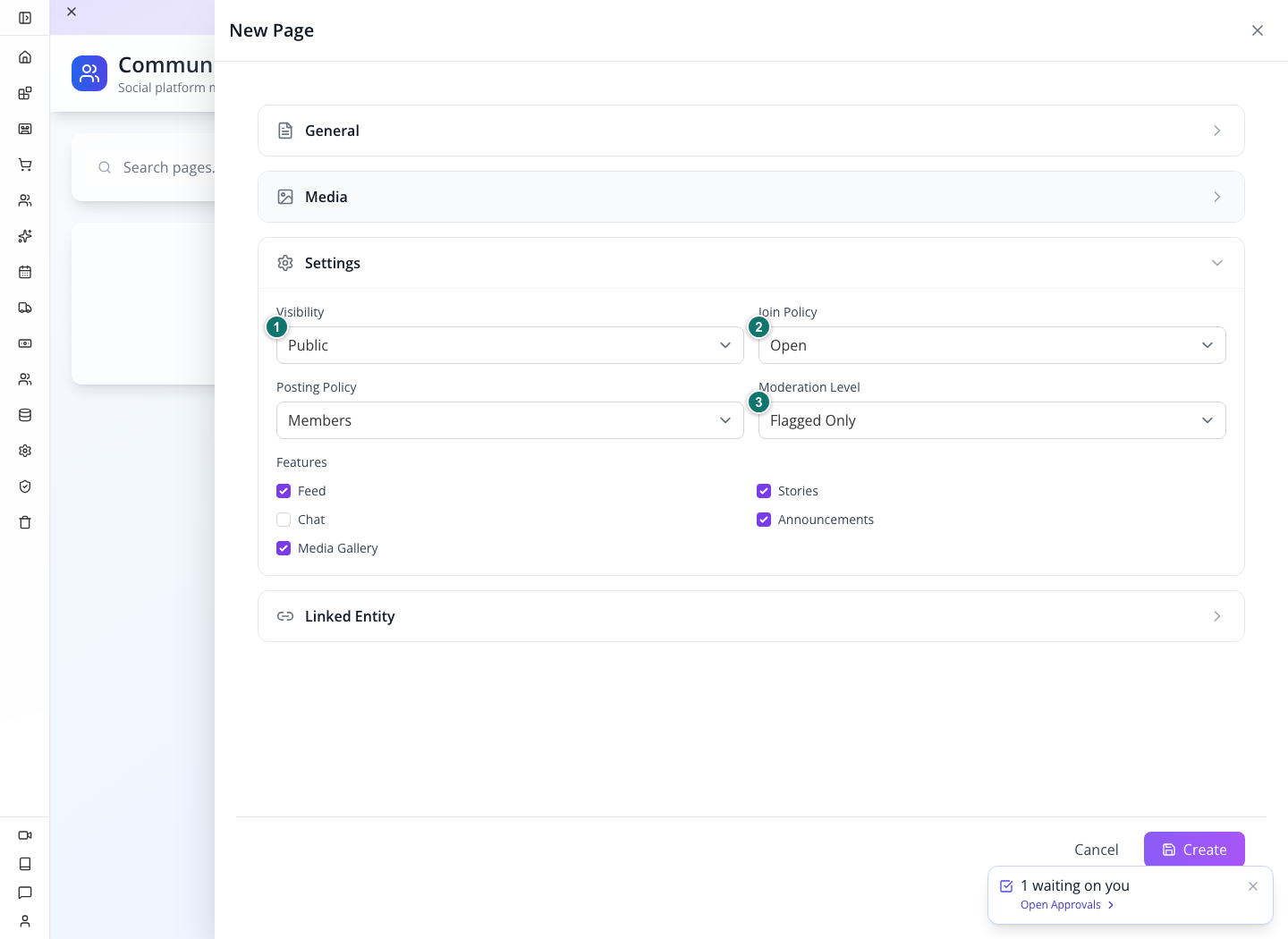Click the 'New Page' panel title
The image size is (1288, 939).
pyautogui.click(x=272, y=30)
